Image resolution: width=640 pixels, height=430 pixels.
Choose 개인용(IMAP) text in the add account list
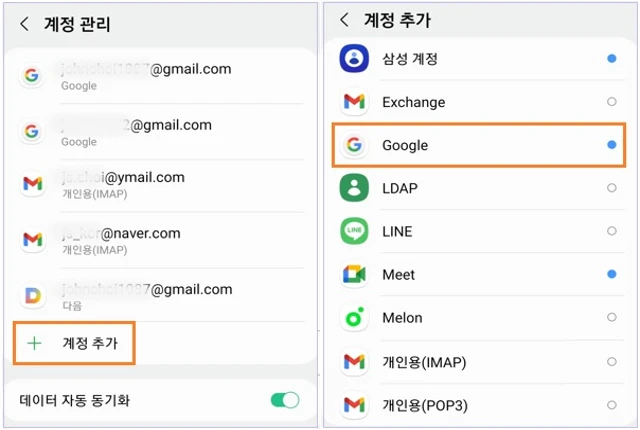(424, 362)
